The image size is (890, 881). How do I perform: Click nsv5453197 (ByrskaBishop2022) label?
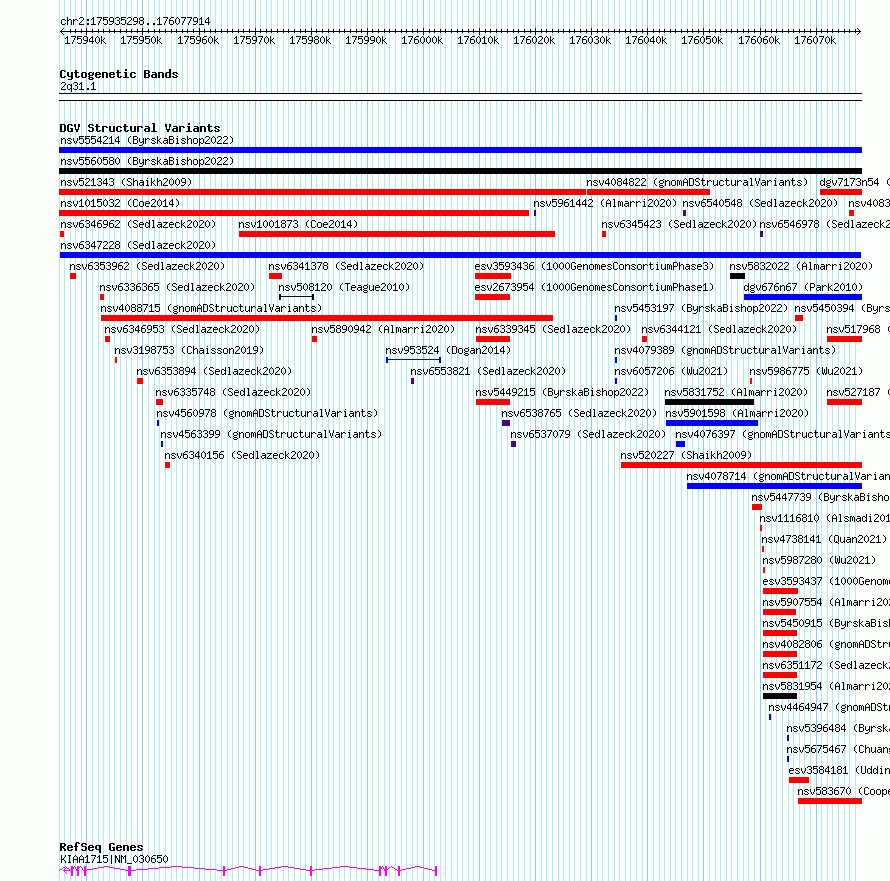[x=701, y=308]
